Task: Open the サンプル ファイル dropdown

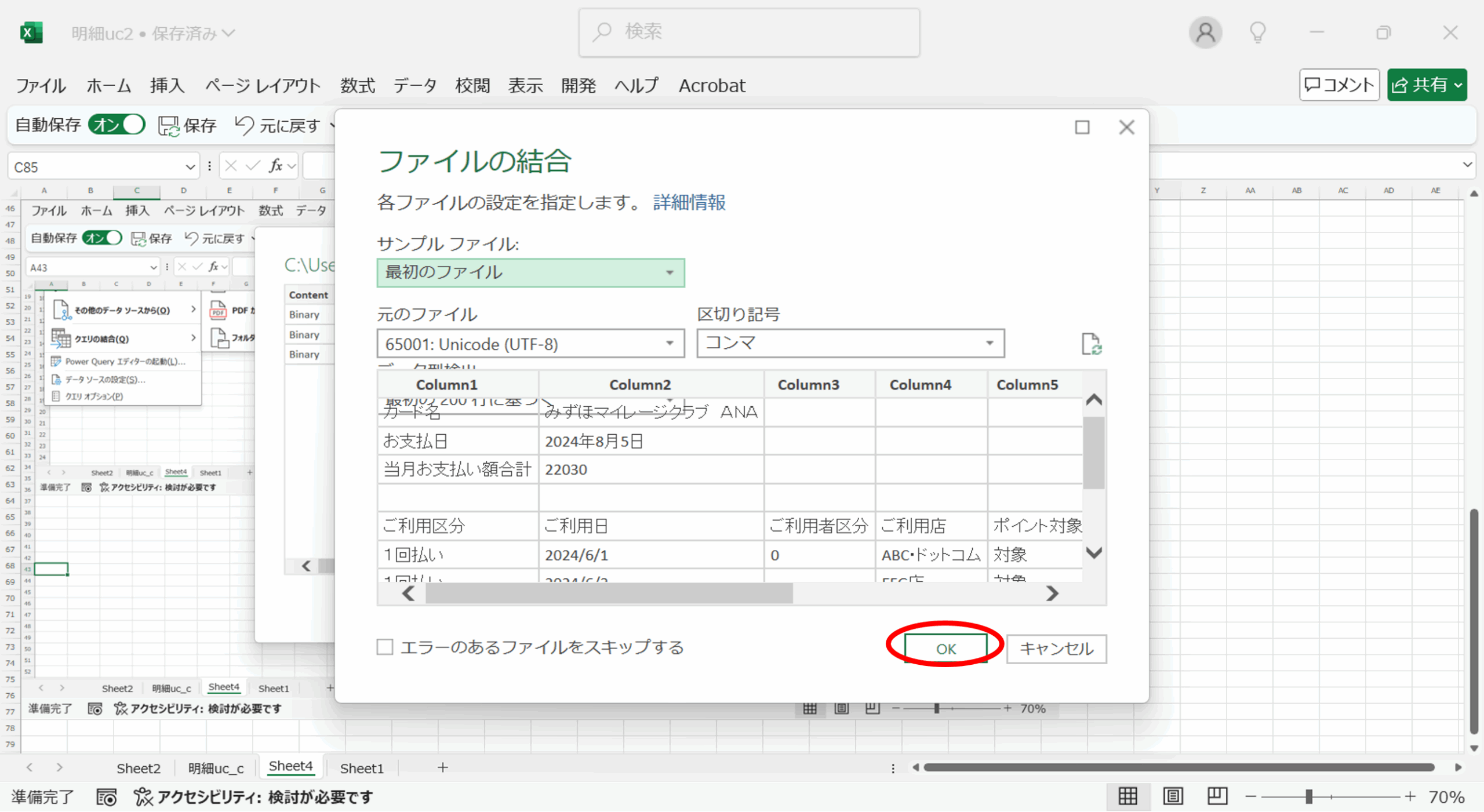Action: pos(530,272)
